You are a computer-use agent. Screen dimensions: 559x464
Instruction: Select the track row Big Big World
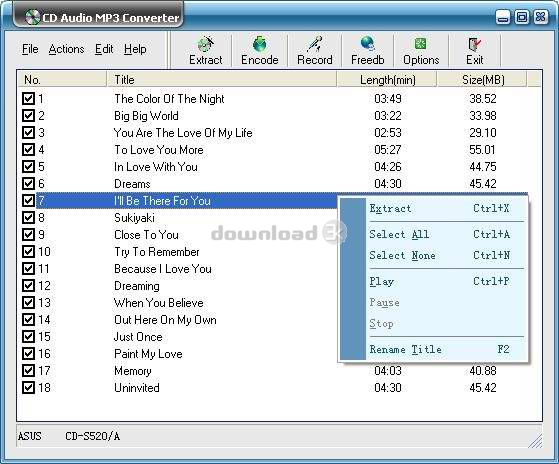pos(275,116)
